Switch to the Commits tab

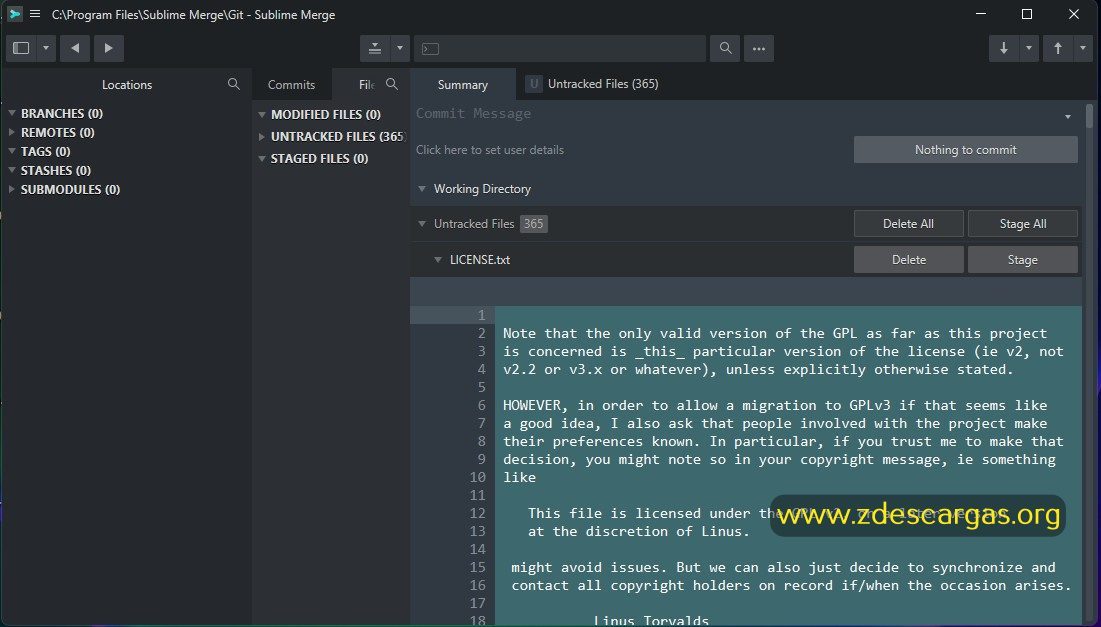[x=291, y=84]
